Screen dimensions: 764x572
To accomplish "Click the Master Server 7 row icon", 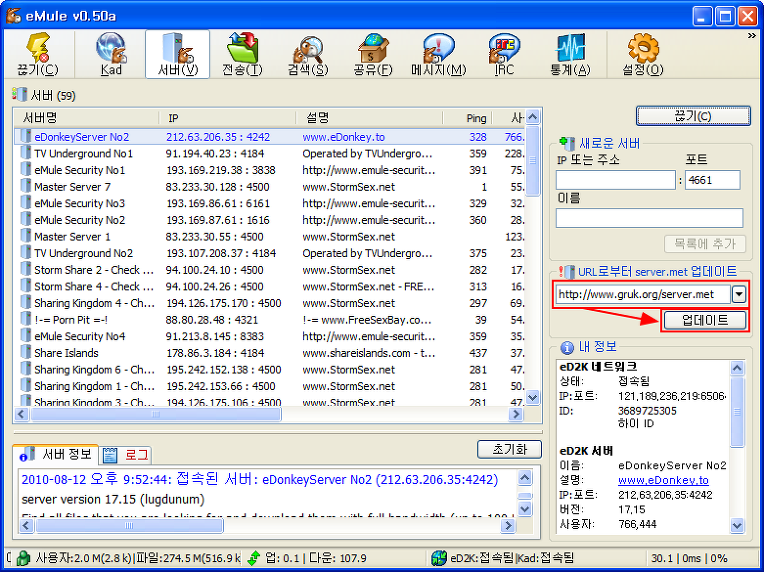I will click(25, 187).
